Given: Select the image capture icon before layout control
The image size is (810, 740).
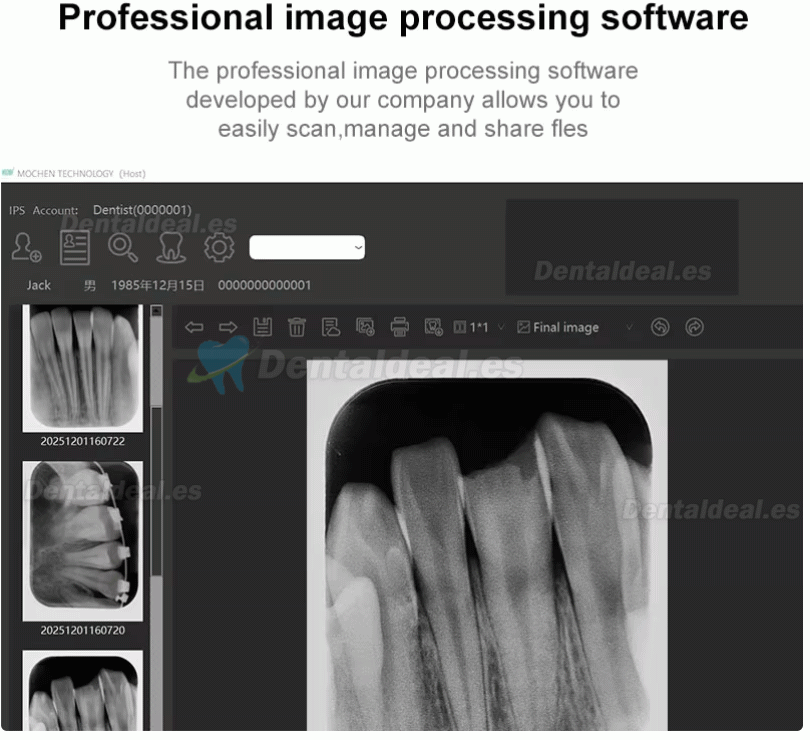Looking at the screenshot, I should pos(366,327).
